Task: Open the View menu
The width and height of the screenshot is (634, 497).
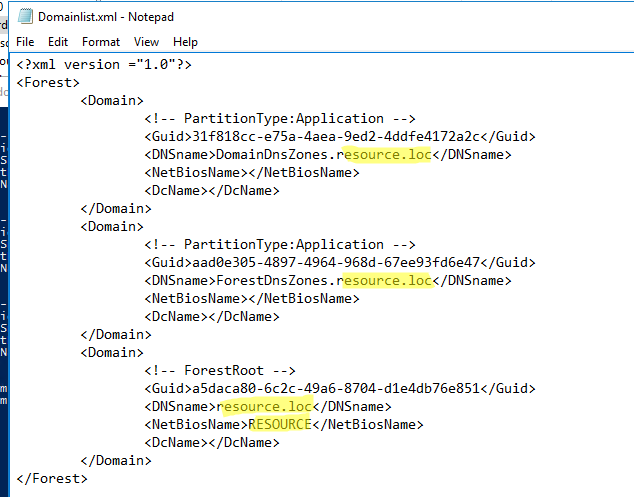Action: click(x=146, y=42)
